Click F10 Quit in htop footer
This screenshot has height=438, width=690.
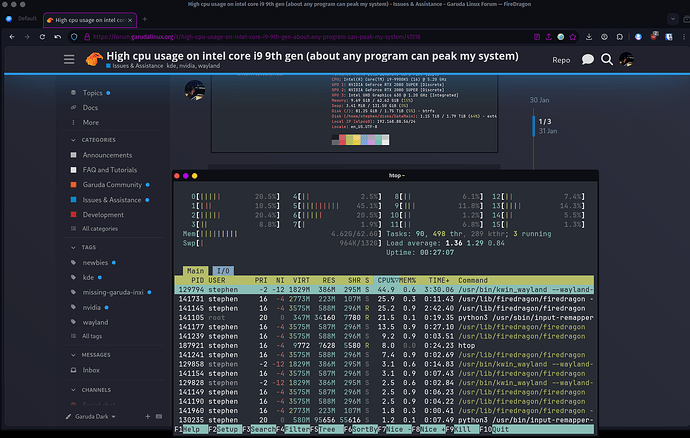click(495, 429)
